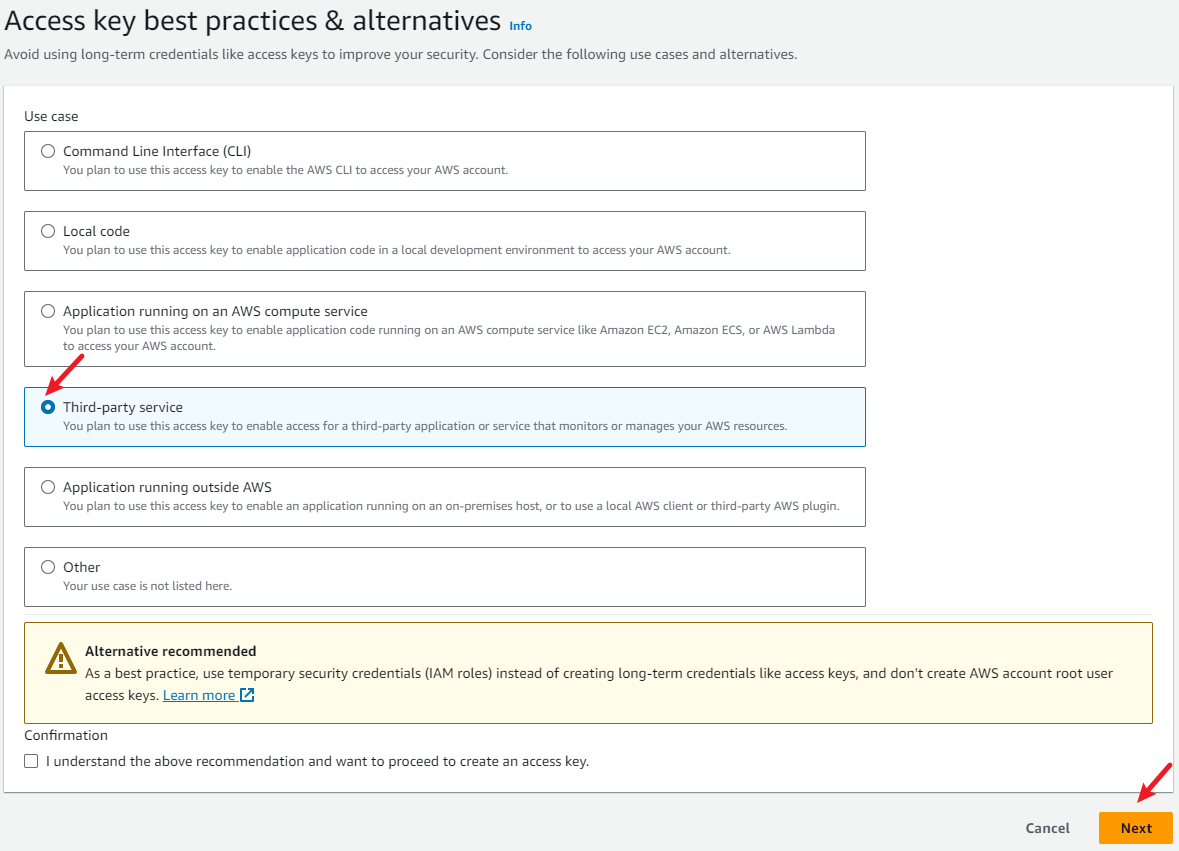The width and height of the screenshot is (1179, 851).
Task: Click the description text under Local code
Action: [396, 250]
